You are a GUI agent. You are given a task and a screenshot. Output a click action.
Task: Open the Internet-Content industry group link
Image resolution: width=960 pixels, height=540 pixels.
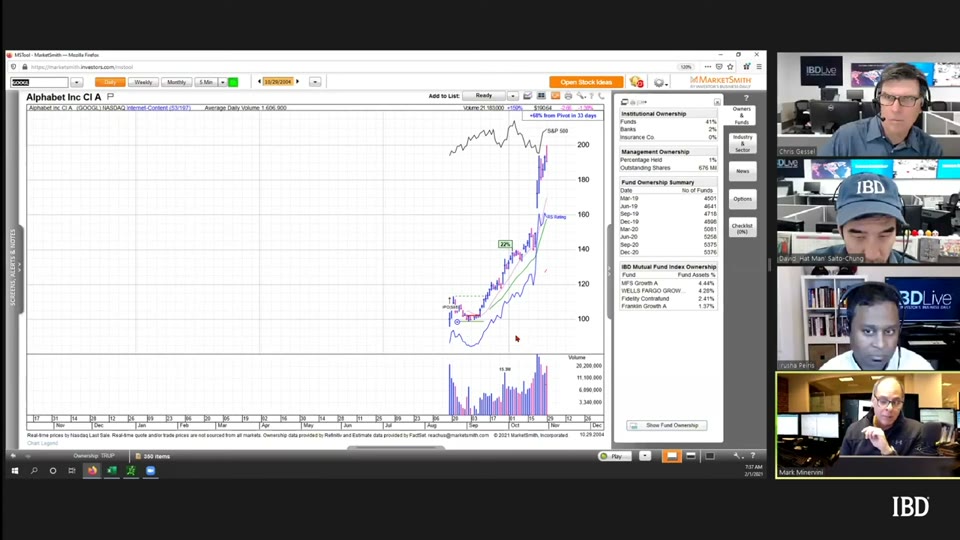point(159,108)
